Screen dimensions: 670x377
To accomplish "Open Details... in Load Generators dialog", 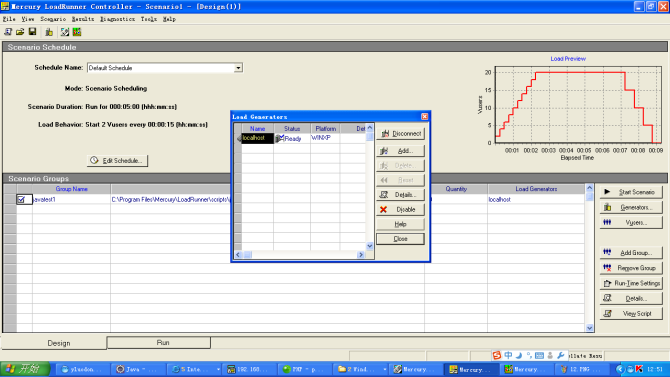I will pos(400,195).
